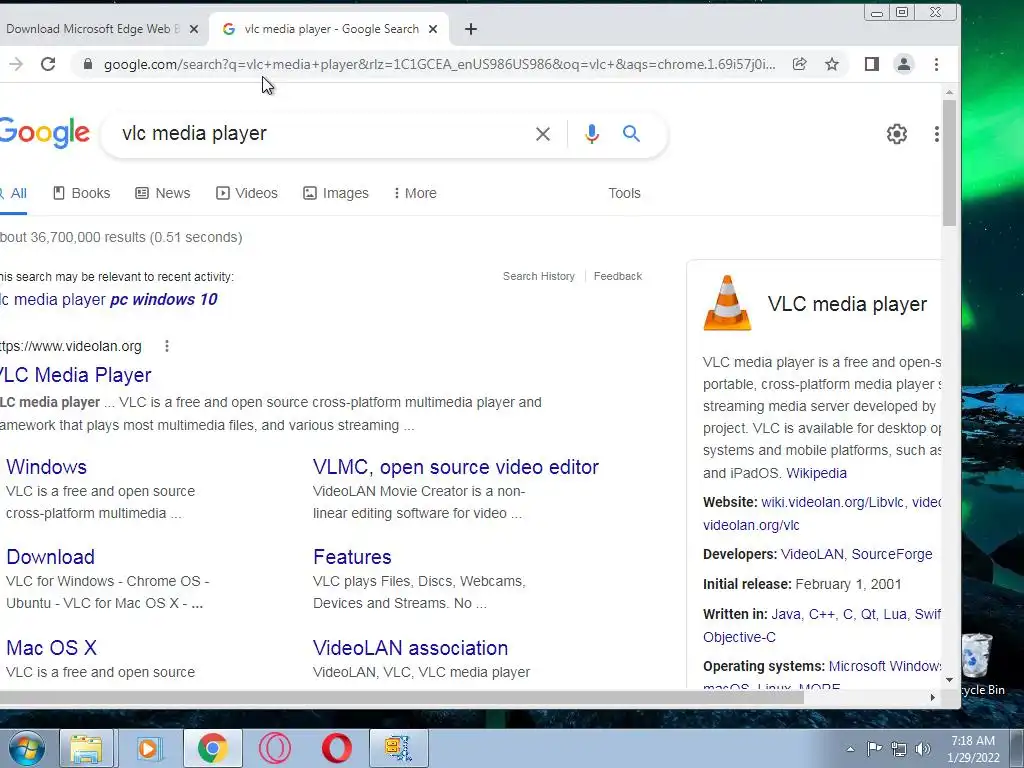Open the Chrome side panel icon
The image size is (1024, 768).
[x=871, y=64]
